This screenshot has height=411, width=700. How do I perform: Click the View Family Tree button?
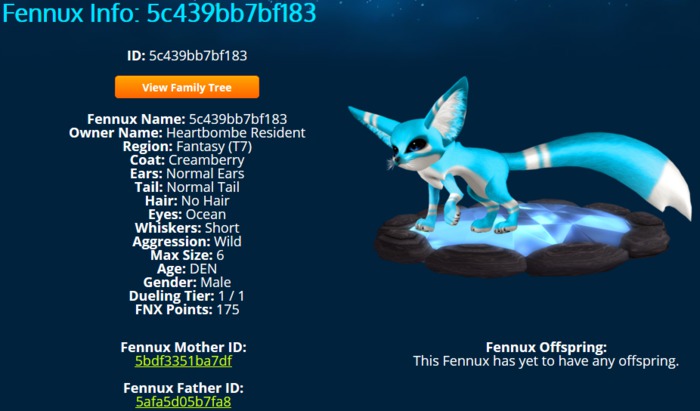[x=187, y=87]
